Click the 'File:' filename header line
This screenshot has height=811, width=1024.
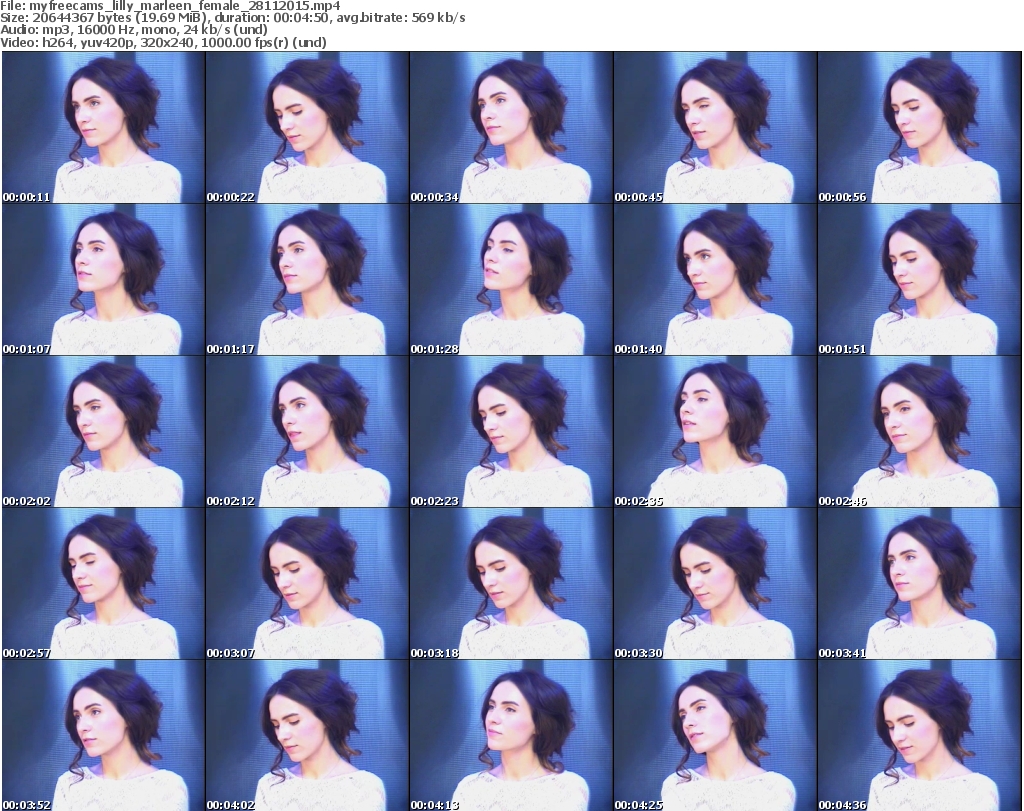pyautogui.click(x=170, y=6)
